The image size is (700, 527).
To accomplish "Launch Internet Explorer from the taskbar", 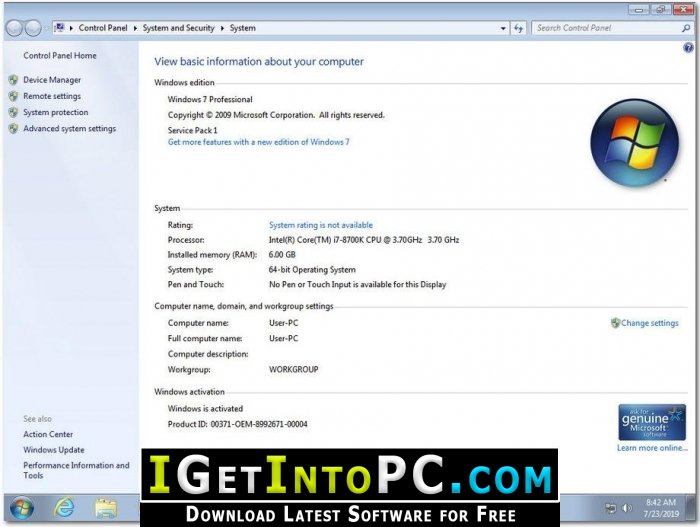I will click(64, 508).
